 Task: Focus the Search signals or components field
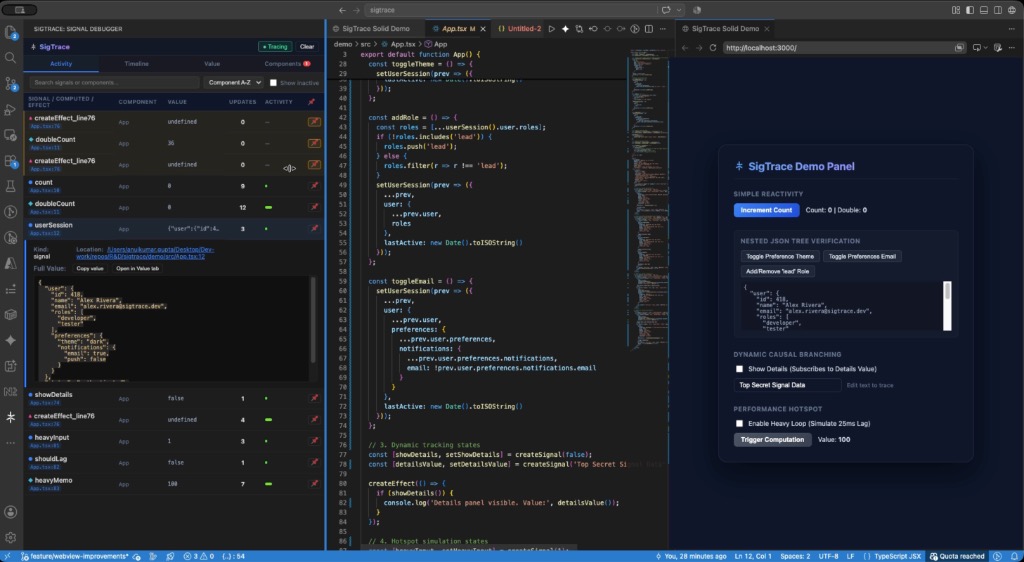(114, 83)
